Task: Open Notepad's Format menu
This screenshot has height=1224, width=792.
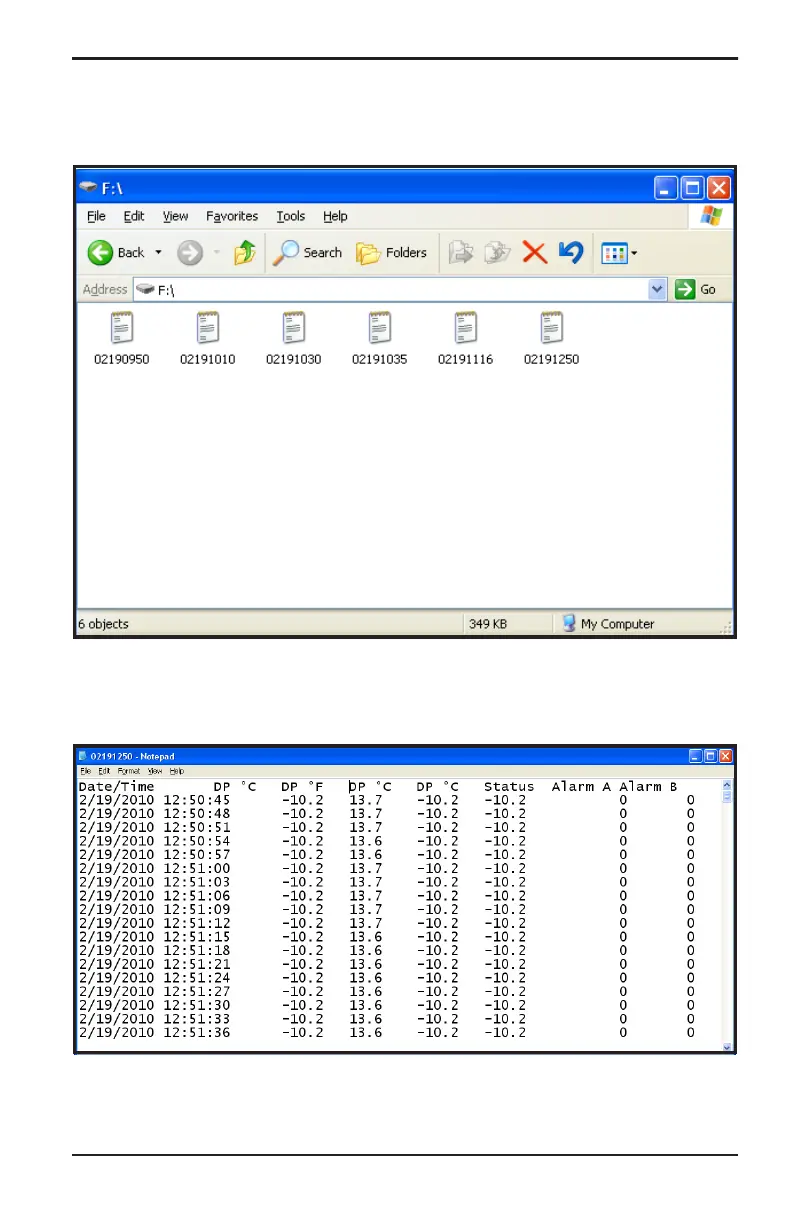Action: 129,772
